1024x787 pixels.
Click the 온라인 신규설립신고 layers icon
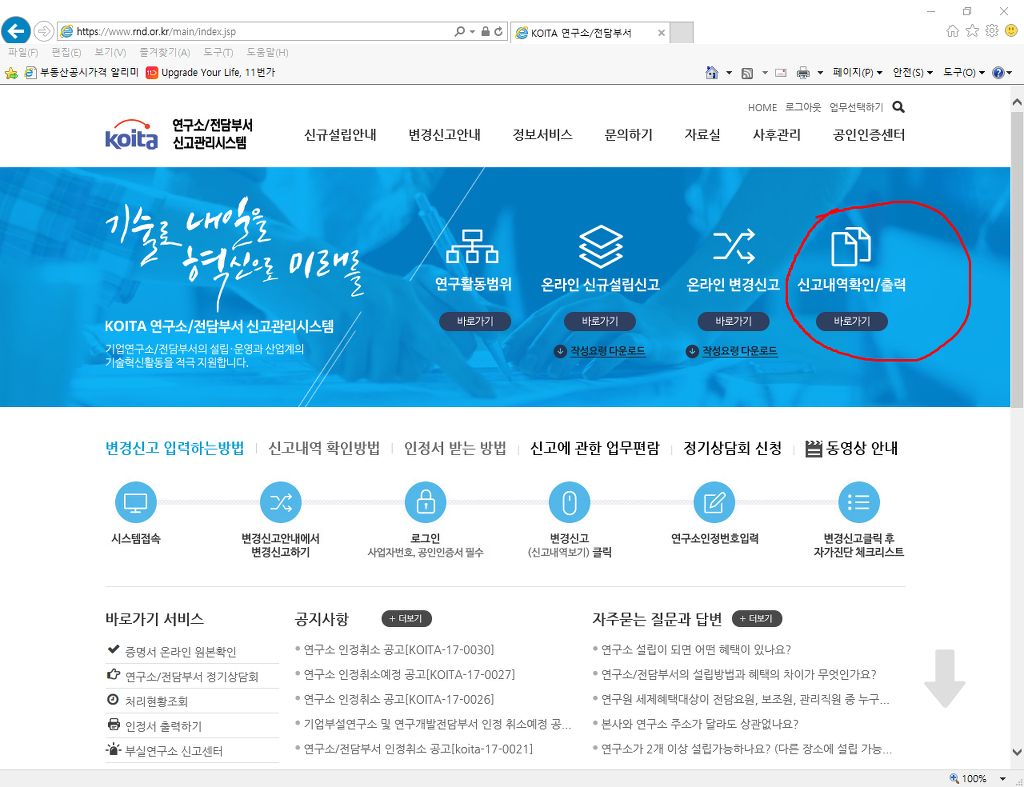point(601,246)
